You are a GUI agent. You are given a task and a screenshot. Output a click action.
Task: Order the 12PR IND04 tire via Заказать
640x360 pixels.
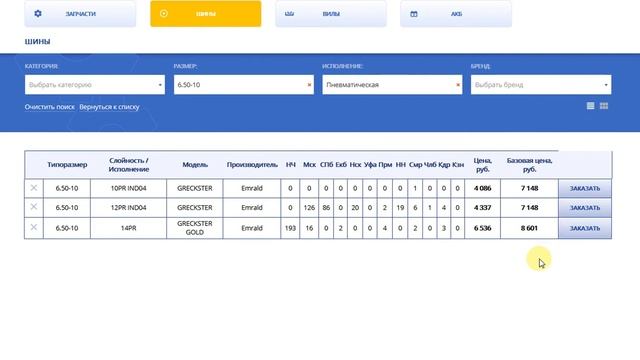(585, 208)
